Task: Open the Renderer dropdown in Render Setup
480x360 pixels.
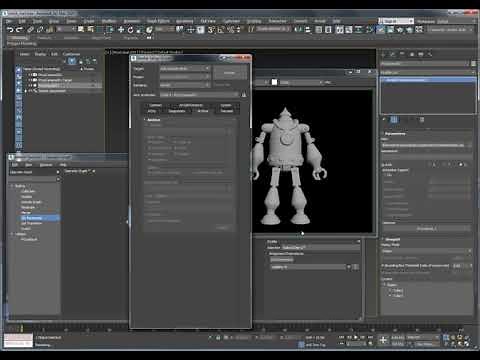Action: [185, 85]
